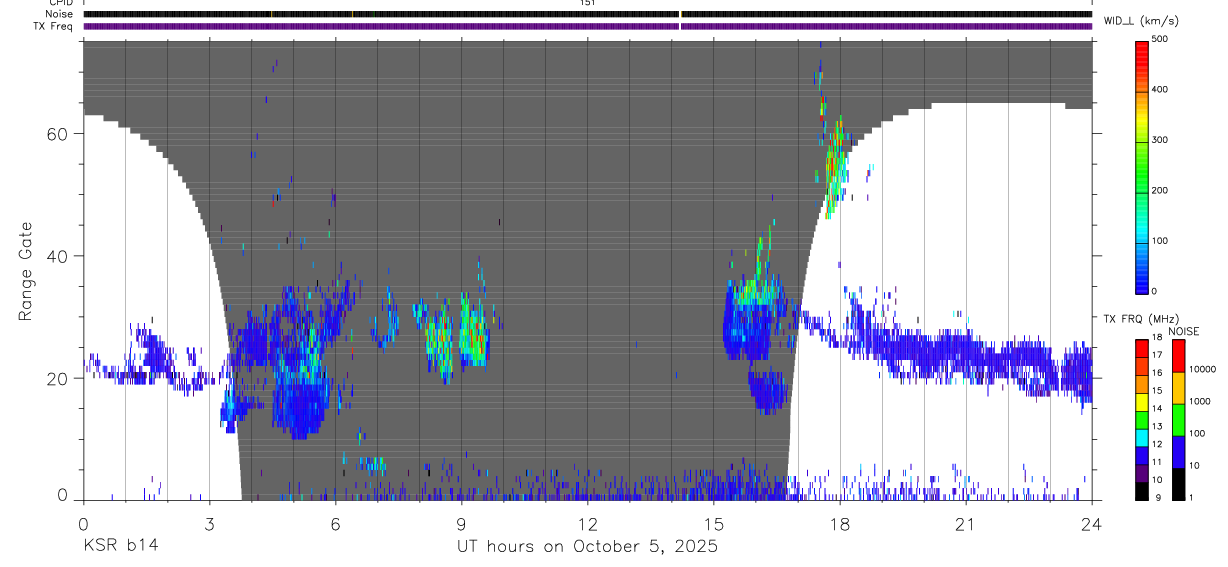Image resolution: width=1228 pixels, height=567 pixels.
Task: Click the 12 tick label on the UT hours axis
Action: coord(587,523)
